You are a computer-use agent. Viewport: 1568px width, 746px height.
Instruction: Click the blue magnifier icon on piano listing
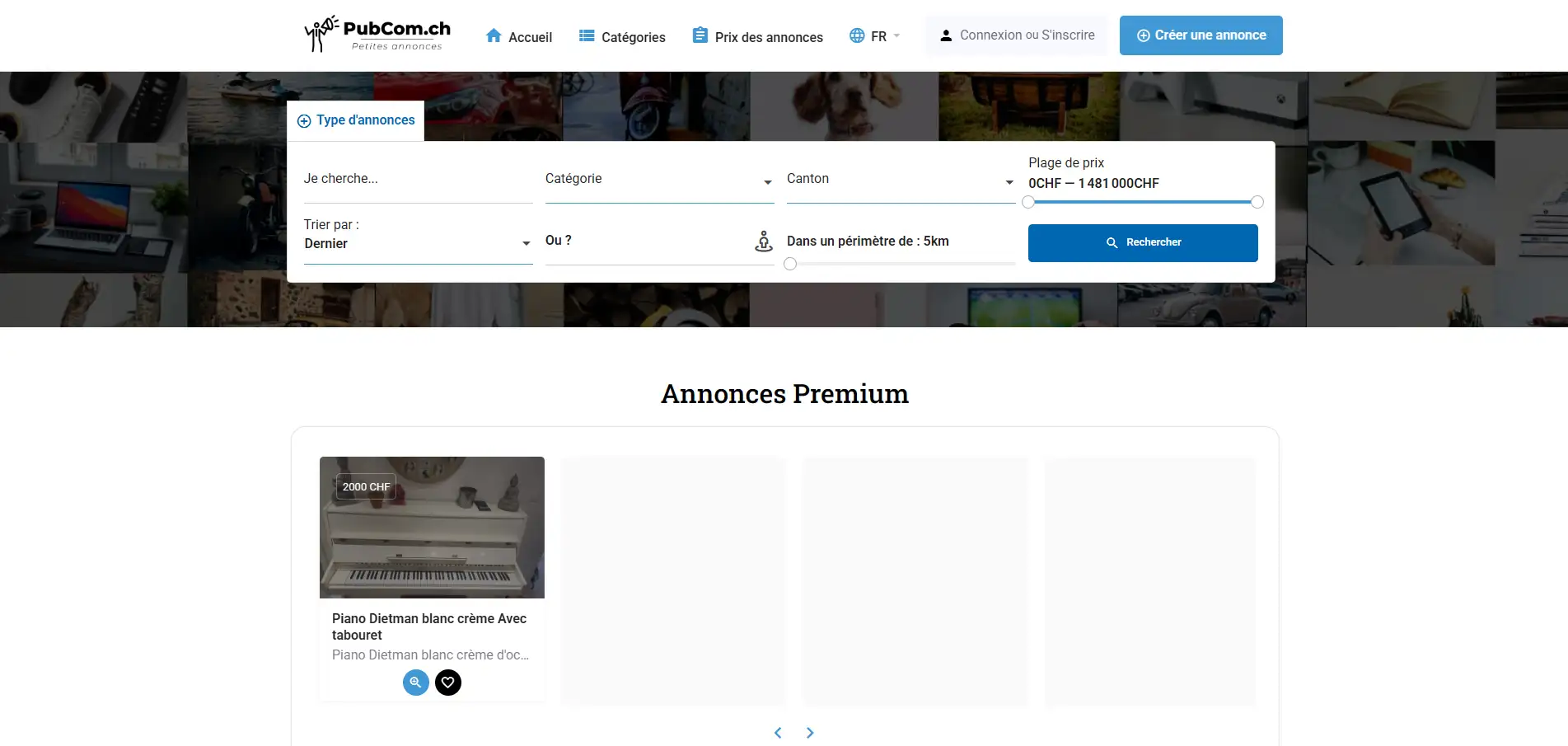[416, 683]
